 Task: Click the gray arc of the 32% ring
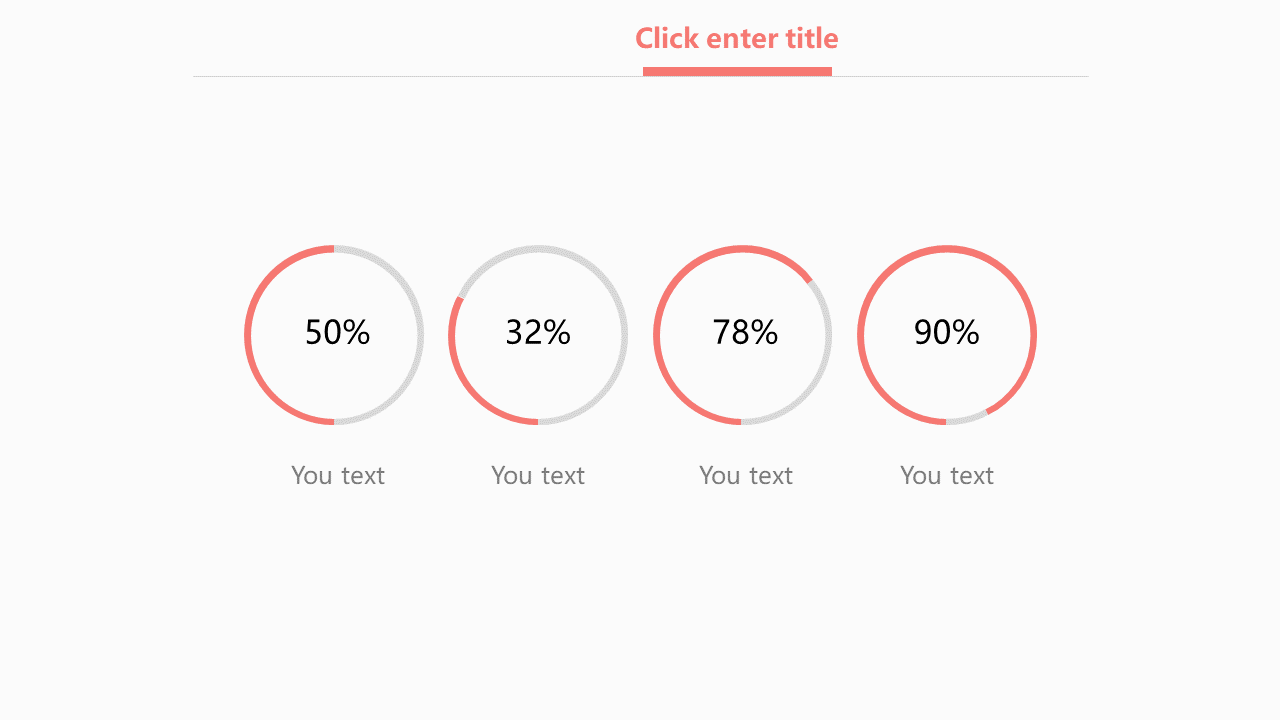pos(624,335)
